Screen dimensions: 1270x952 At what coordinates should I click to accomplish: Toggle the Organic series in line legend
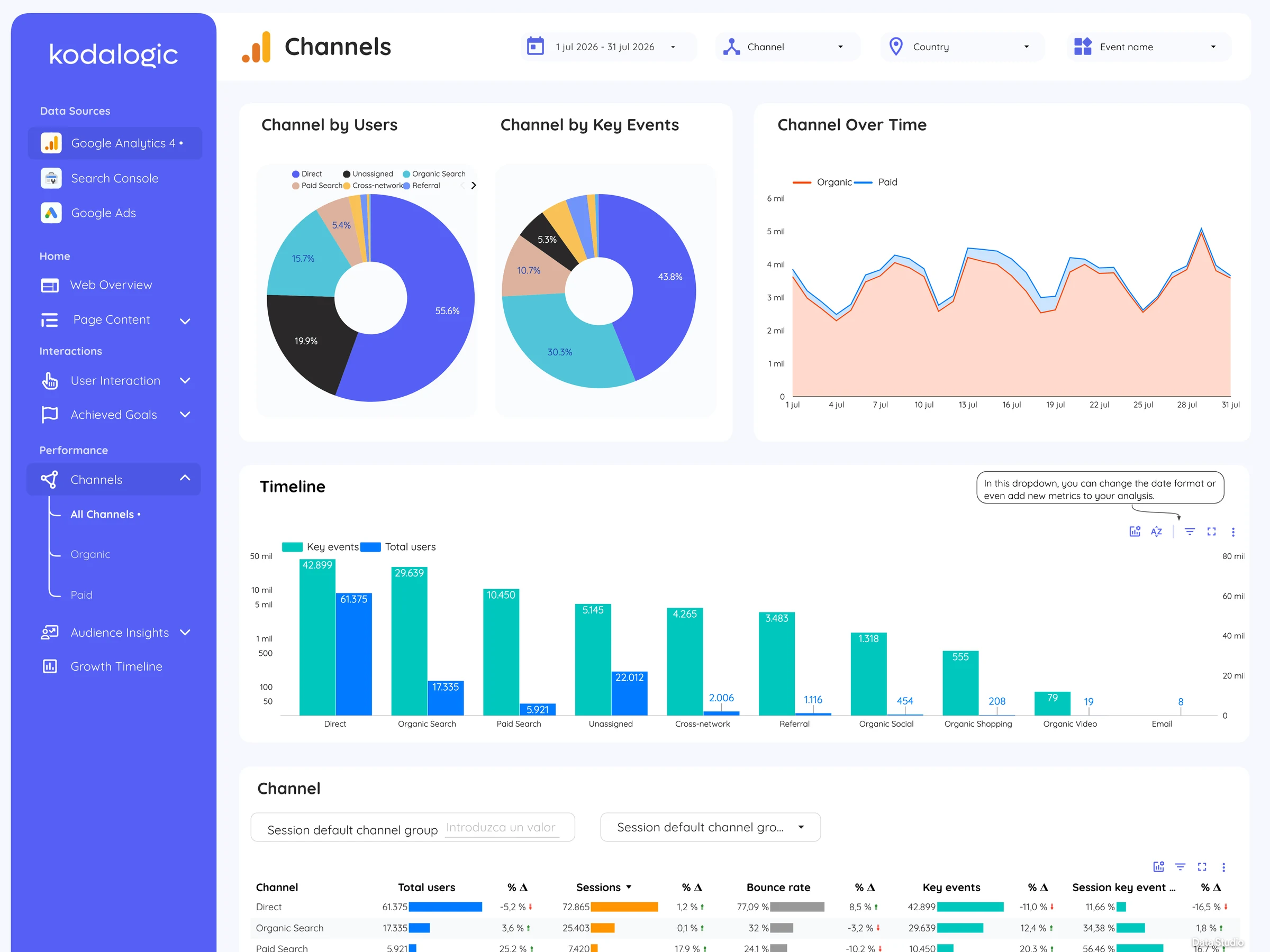tap(822, 182)
